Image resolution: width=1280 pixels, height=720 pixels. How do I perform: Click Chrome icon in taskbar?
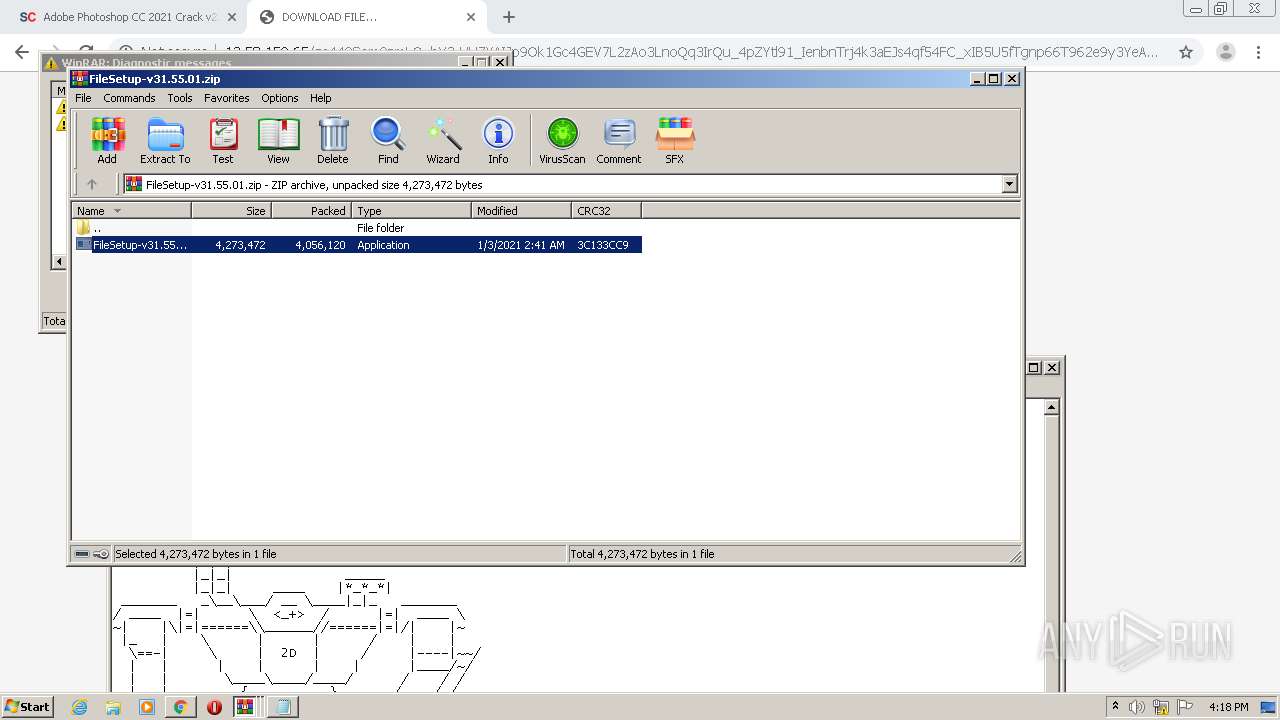pyautogui.click(x=181, y=707)
